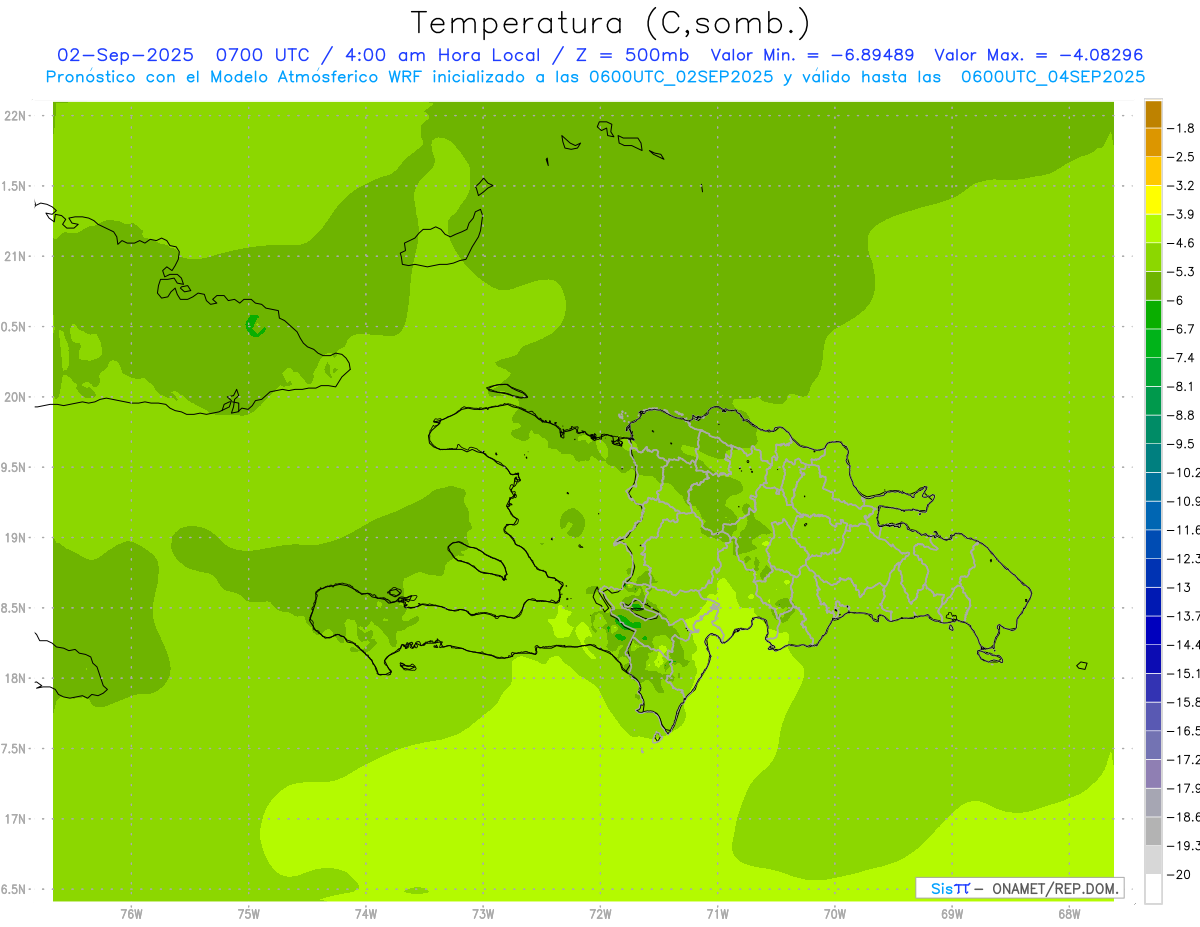1200x927 pixels.
Task: Click the title "Temperatura (C,somb.)"
Action: [x=610, y=23]
